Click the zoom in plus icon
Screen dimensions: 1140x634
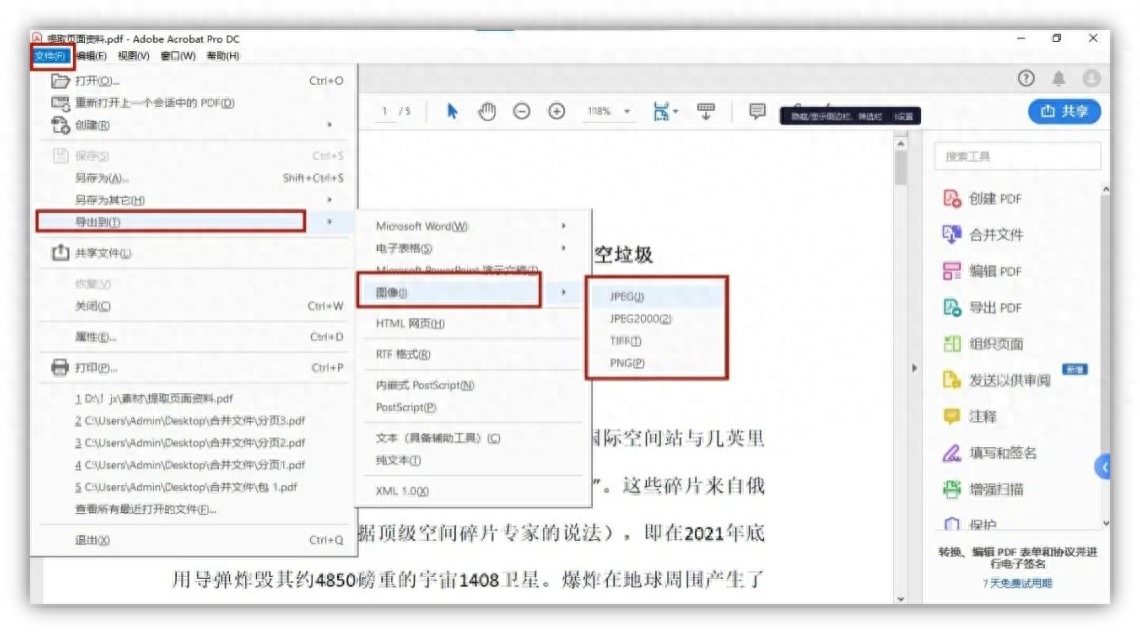[x=556, y=111]
